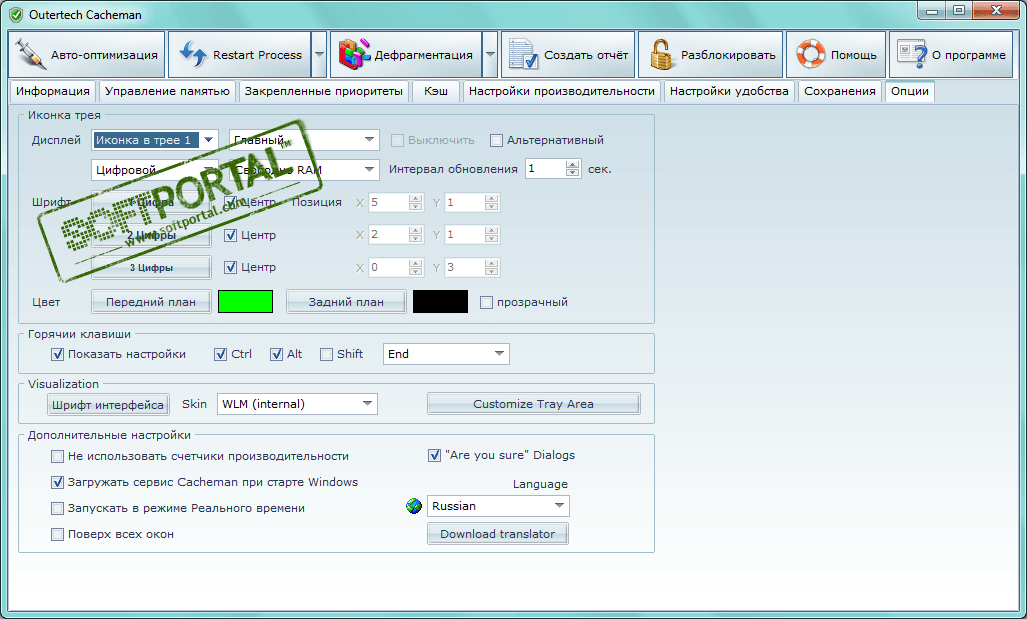Screen dimensions: 1027x619
Task: Switch to the Сохранения tab
Action: tap(840, 91)
